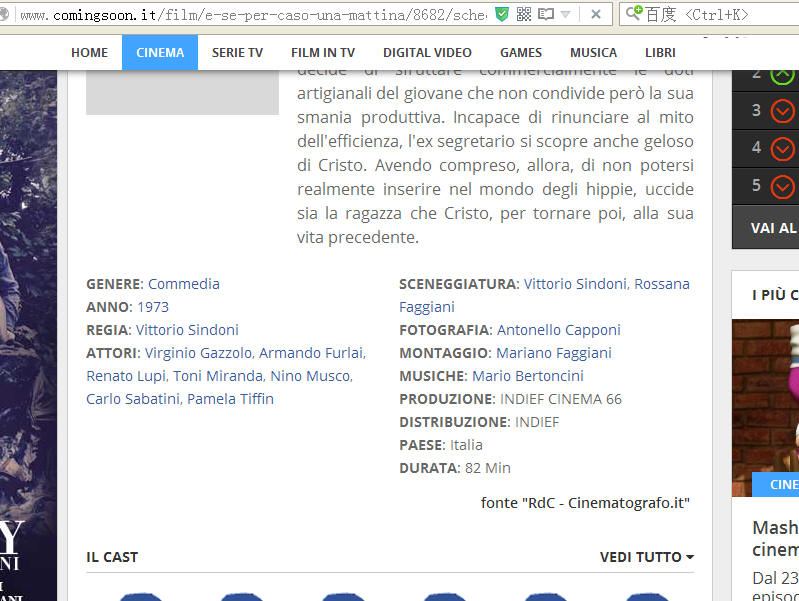Select the 'Italia' country text
Image resolution: width=799 pixels, height=601 pixels.
[x=466, y=445]
